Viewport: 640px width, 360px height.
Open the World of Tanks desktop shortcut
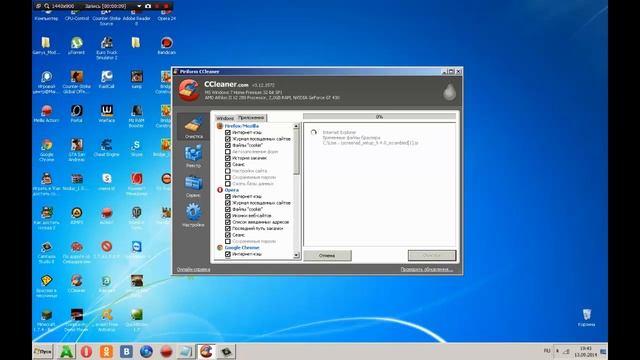tap(136, 217)
